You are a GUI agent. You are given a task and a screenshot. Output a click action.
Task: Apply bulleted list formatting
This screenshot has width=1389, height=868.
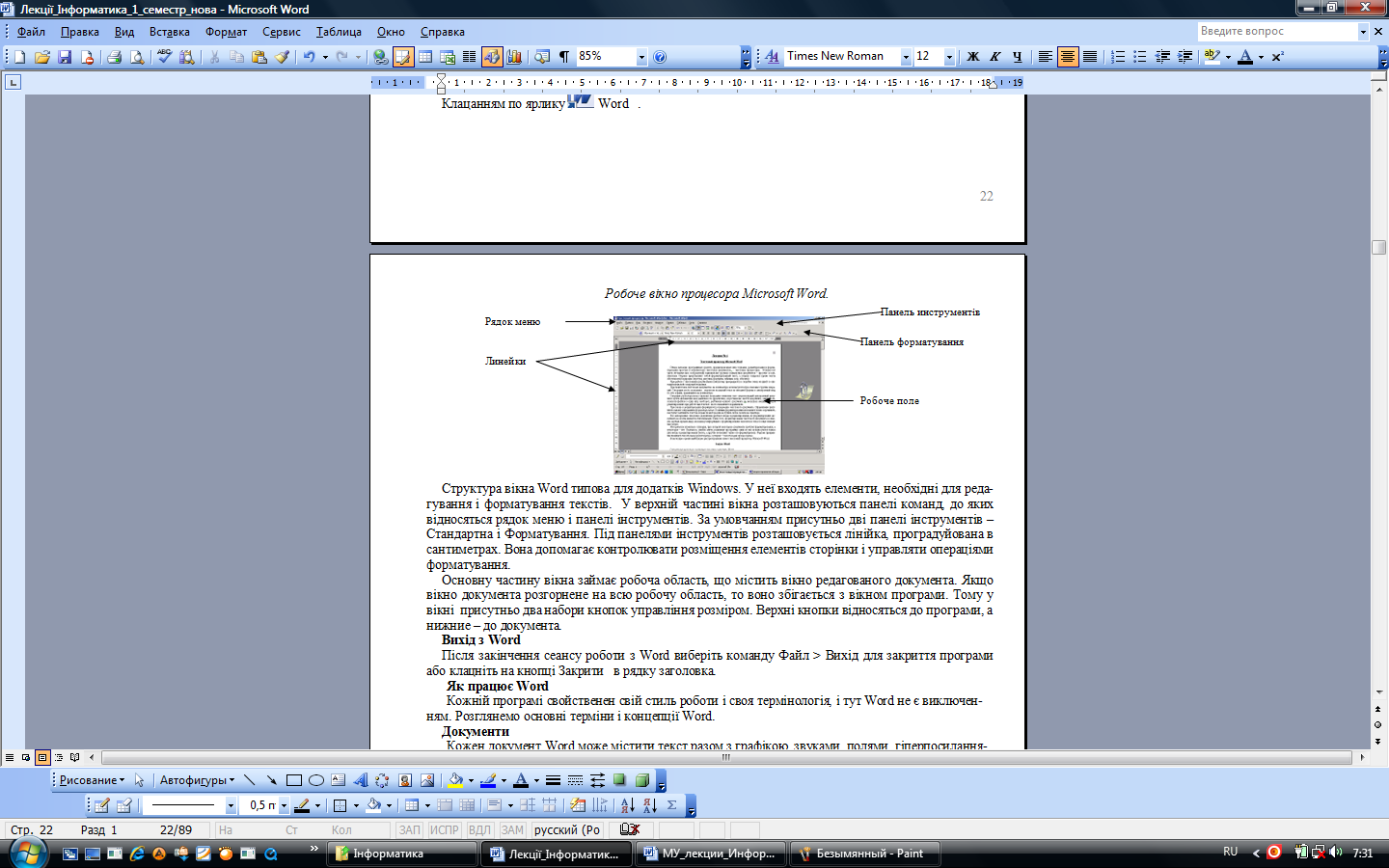(x=1140, y=57)
